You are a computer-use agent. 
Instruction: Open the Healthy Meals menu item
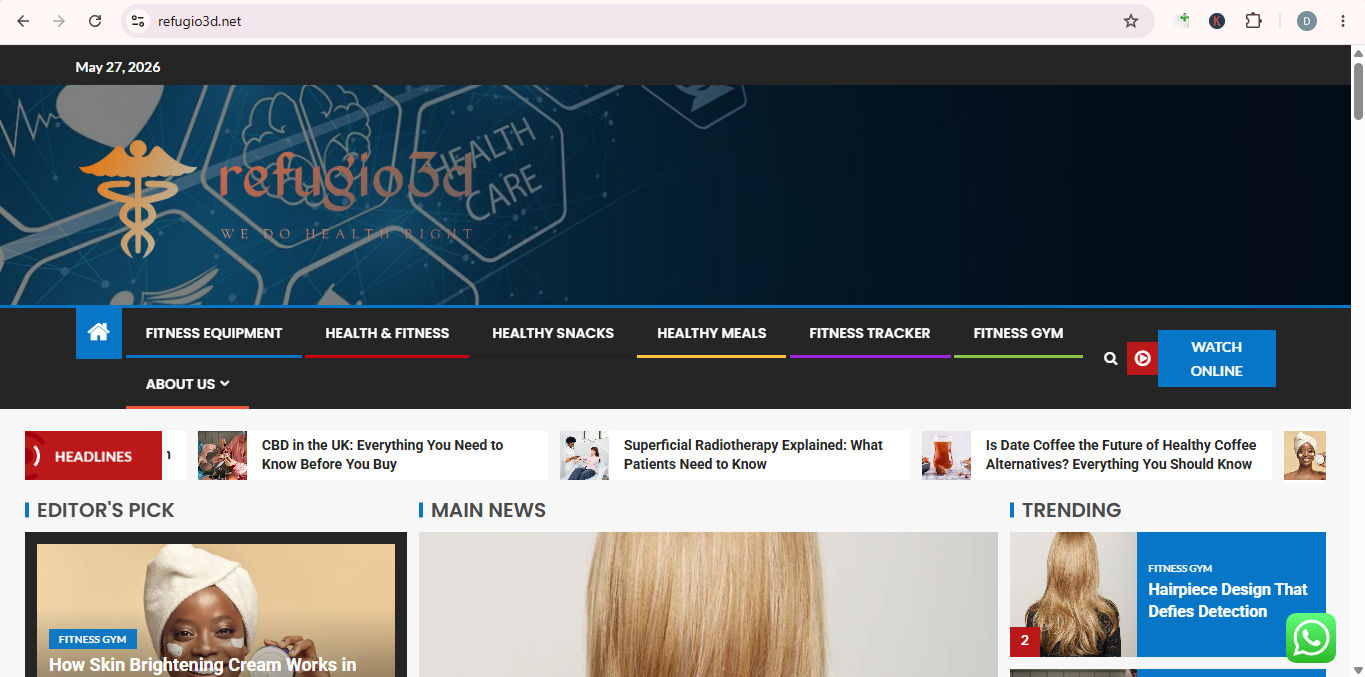pyautogui.click(x=711, y=333)
